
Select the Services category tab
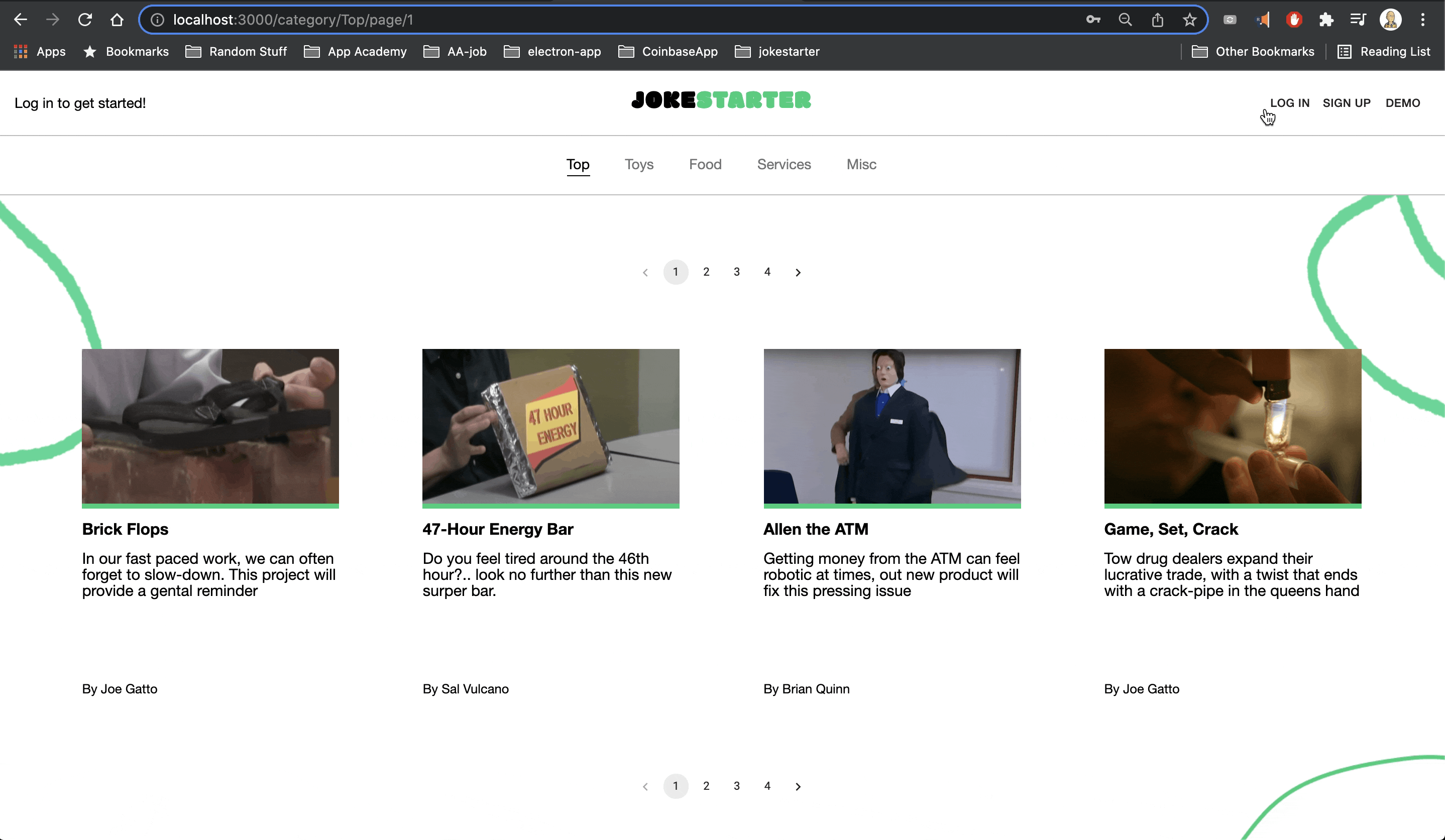click(x=784, y=165)
